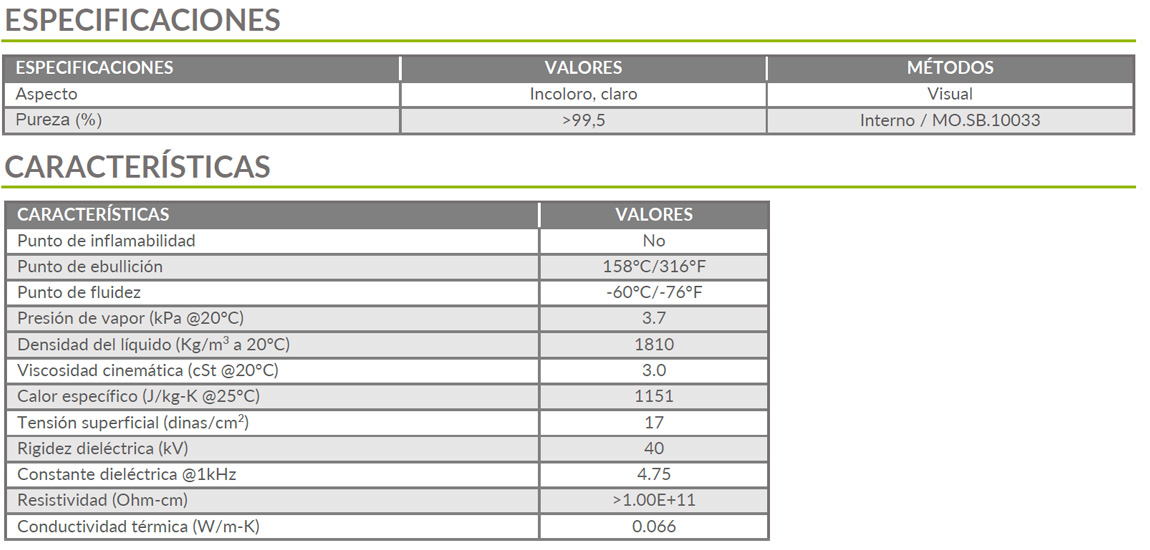
Task: Select the Viscosidad cinemática row label
Action: pos(148,370)
